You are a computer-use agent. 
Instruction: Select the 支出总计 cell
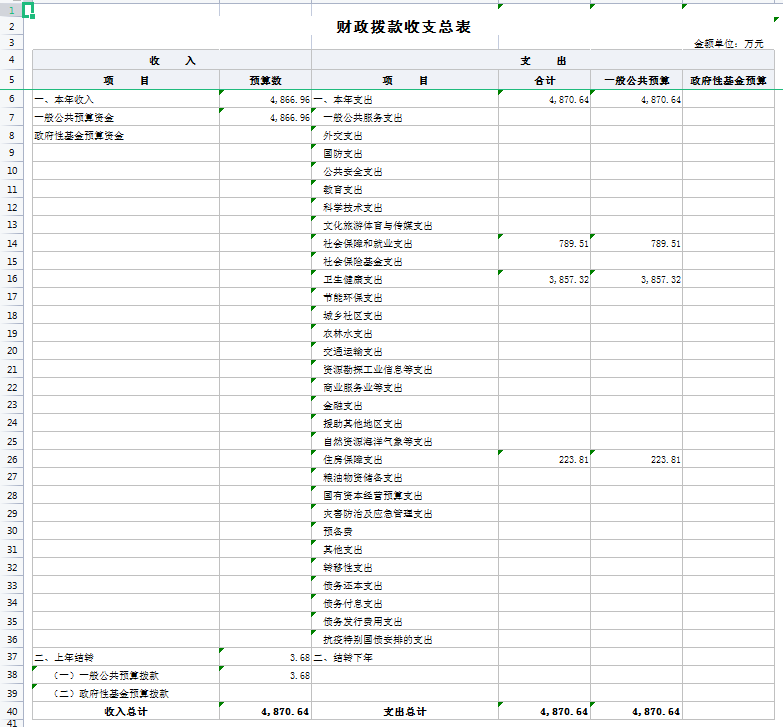coord(404,711)
